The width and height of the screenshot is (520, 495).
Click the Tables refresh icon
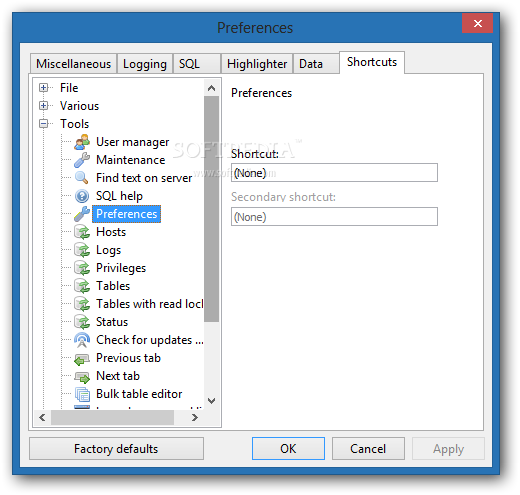82,286
